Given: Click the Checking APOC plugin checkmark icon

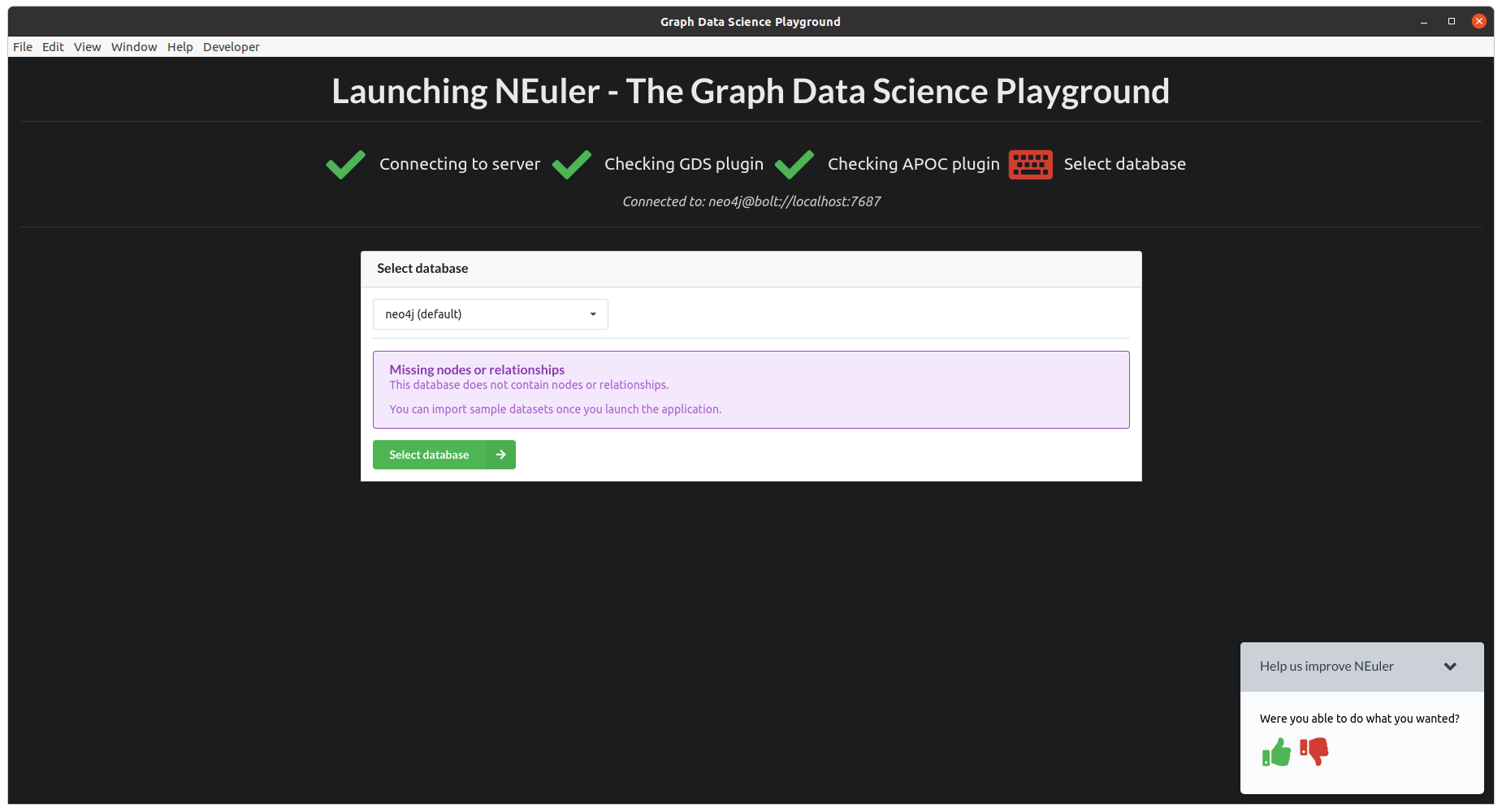Looking at the screenshot, I should click(794, 165).
